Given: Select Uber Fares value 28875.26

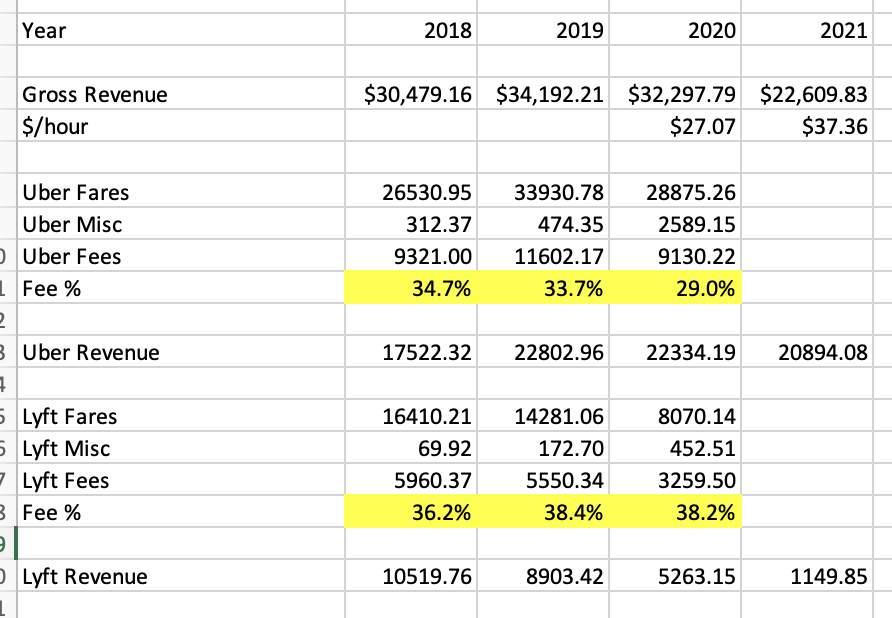Looking at the screenshot, I should point(675,192).
